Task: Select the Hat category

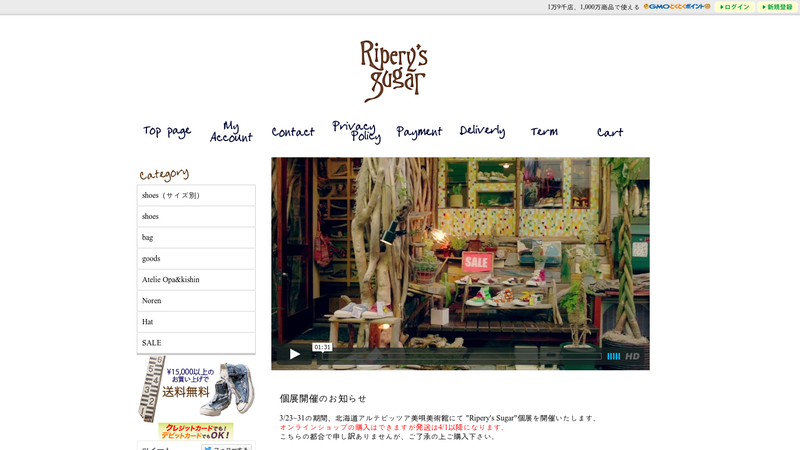Action: click(196, 322)
